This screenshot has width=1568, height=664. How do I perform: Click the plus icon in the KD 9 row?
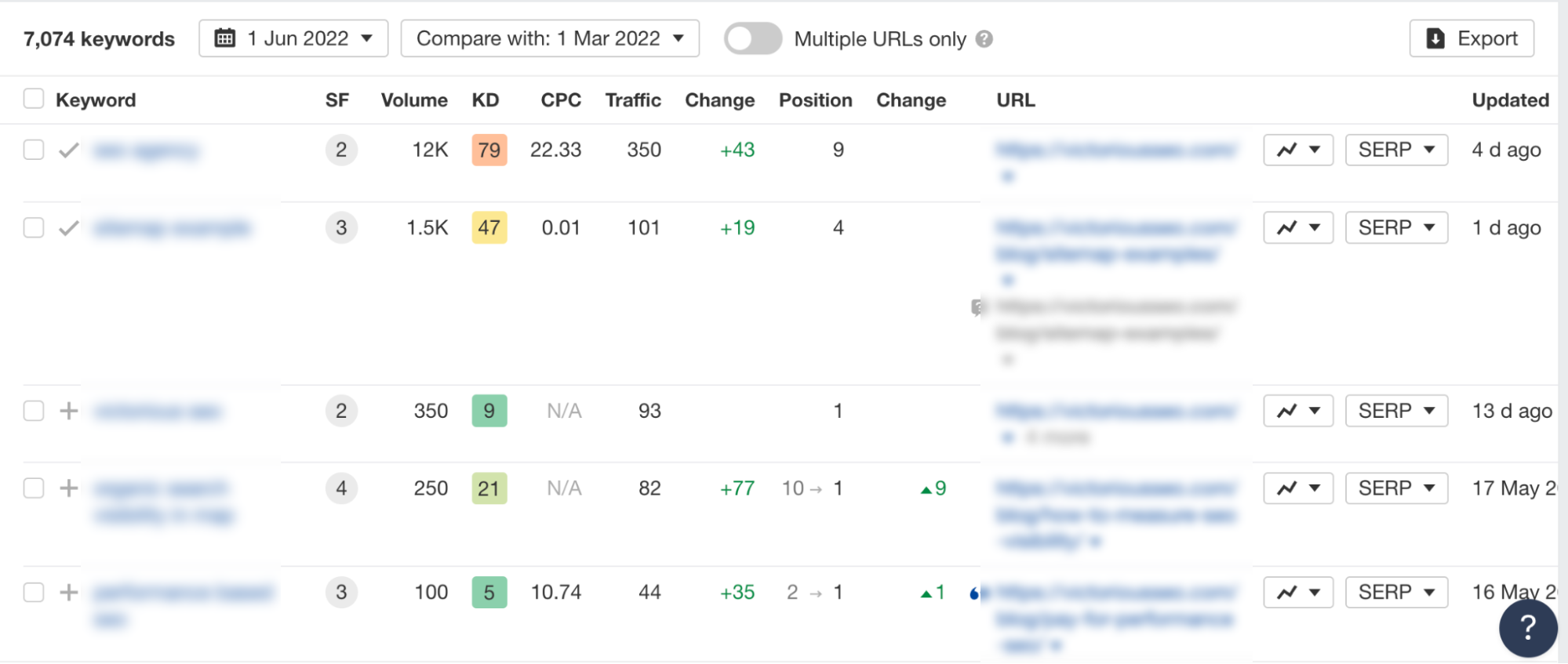point(69,411)
